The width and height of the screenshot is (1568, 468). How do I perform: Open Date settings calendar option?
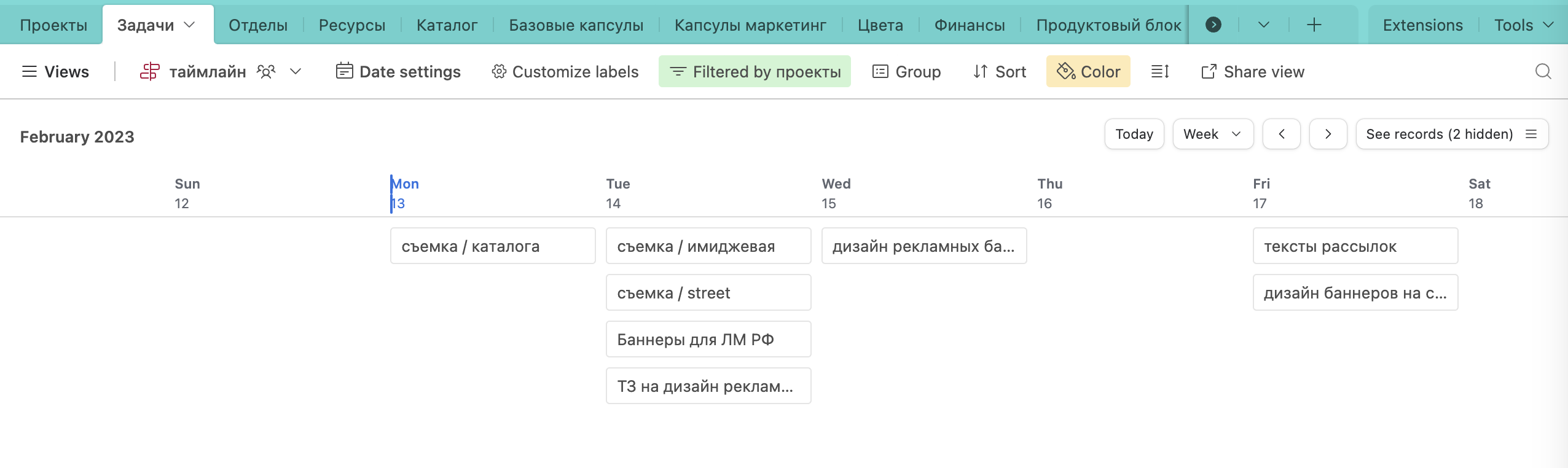click(398, 72)
